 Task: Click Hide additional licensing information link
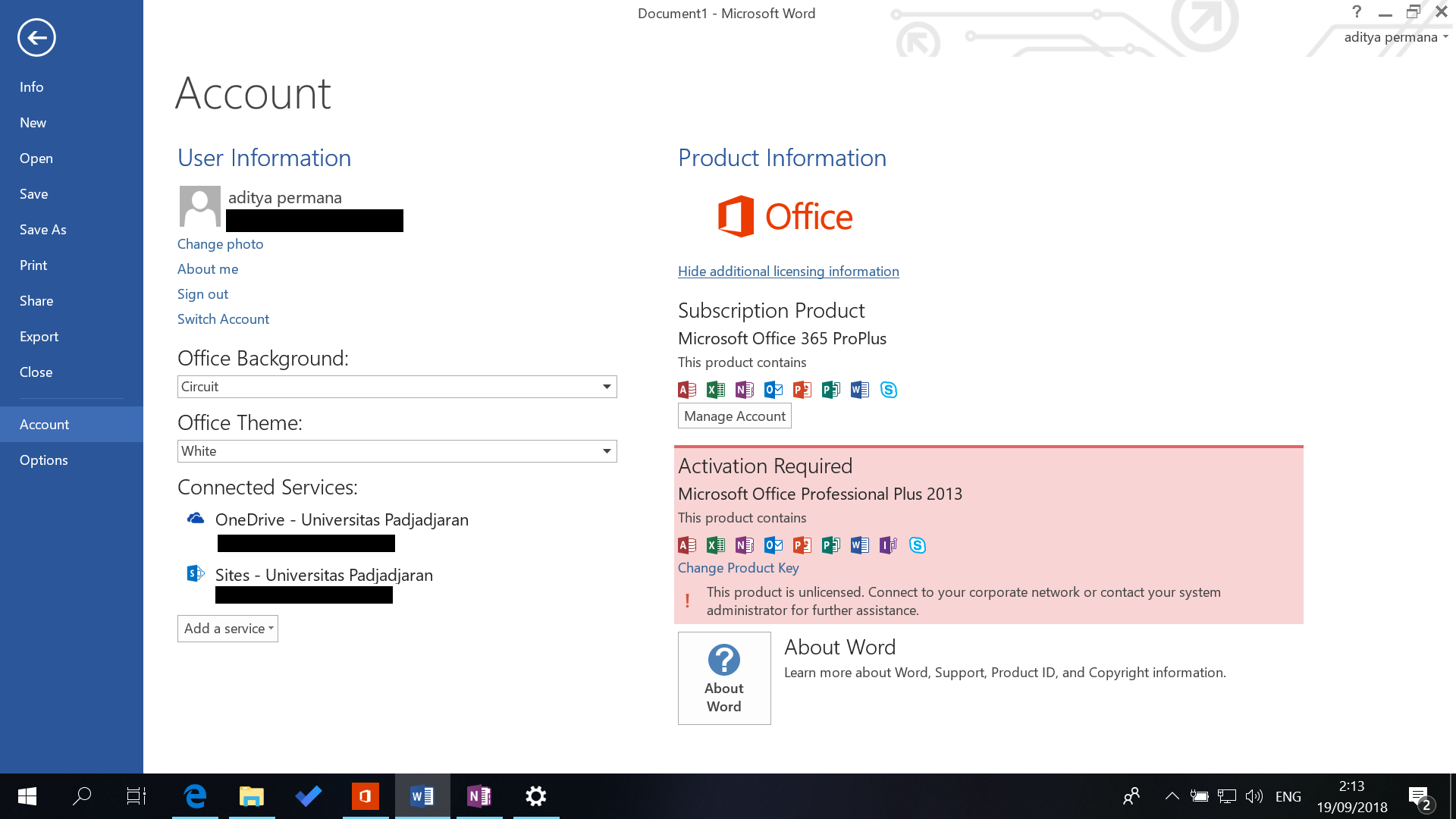pyautogui.click(x=788, y=271)
